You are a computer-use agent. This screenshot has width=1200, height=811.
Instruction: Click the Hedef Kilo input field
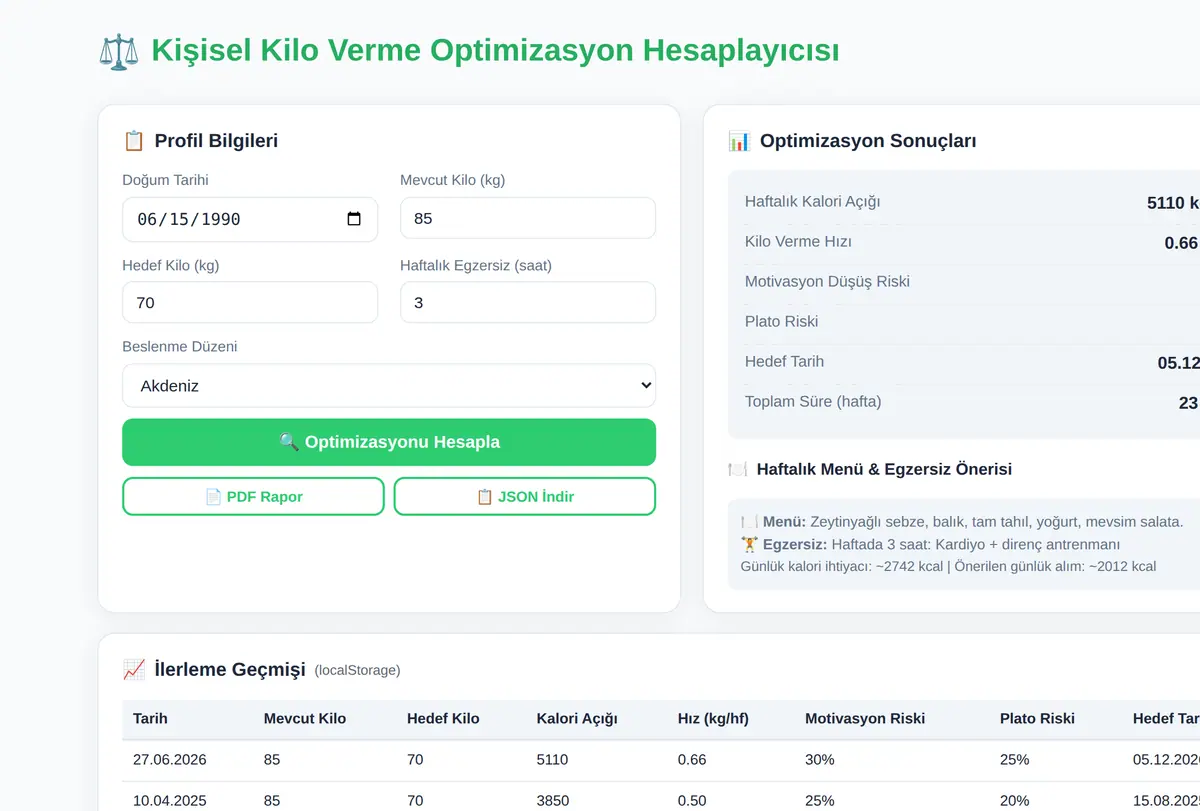(250, 302)
